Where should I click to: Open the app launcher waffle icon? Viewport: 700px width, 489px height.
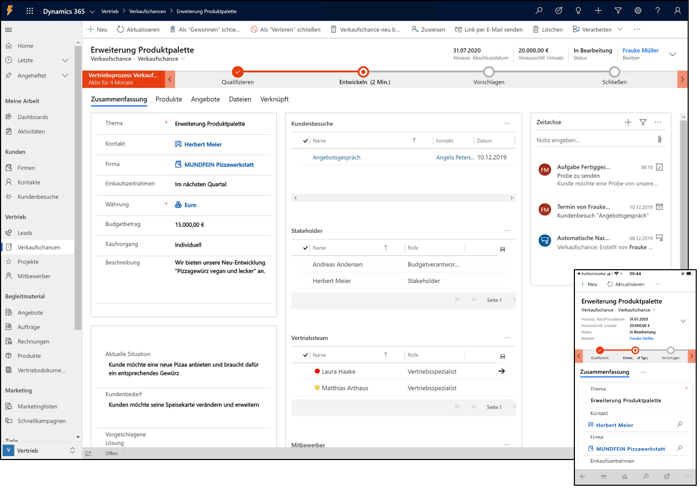click(30, 11)
